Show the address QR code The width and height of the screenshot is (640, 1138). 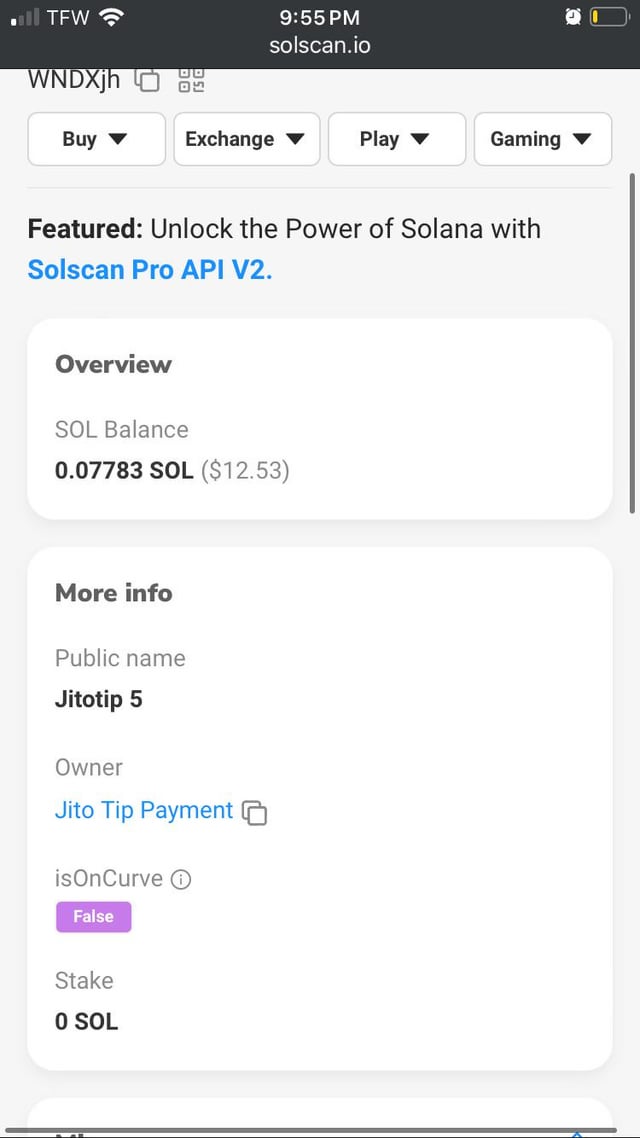click(191, 80)
